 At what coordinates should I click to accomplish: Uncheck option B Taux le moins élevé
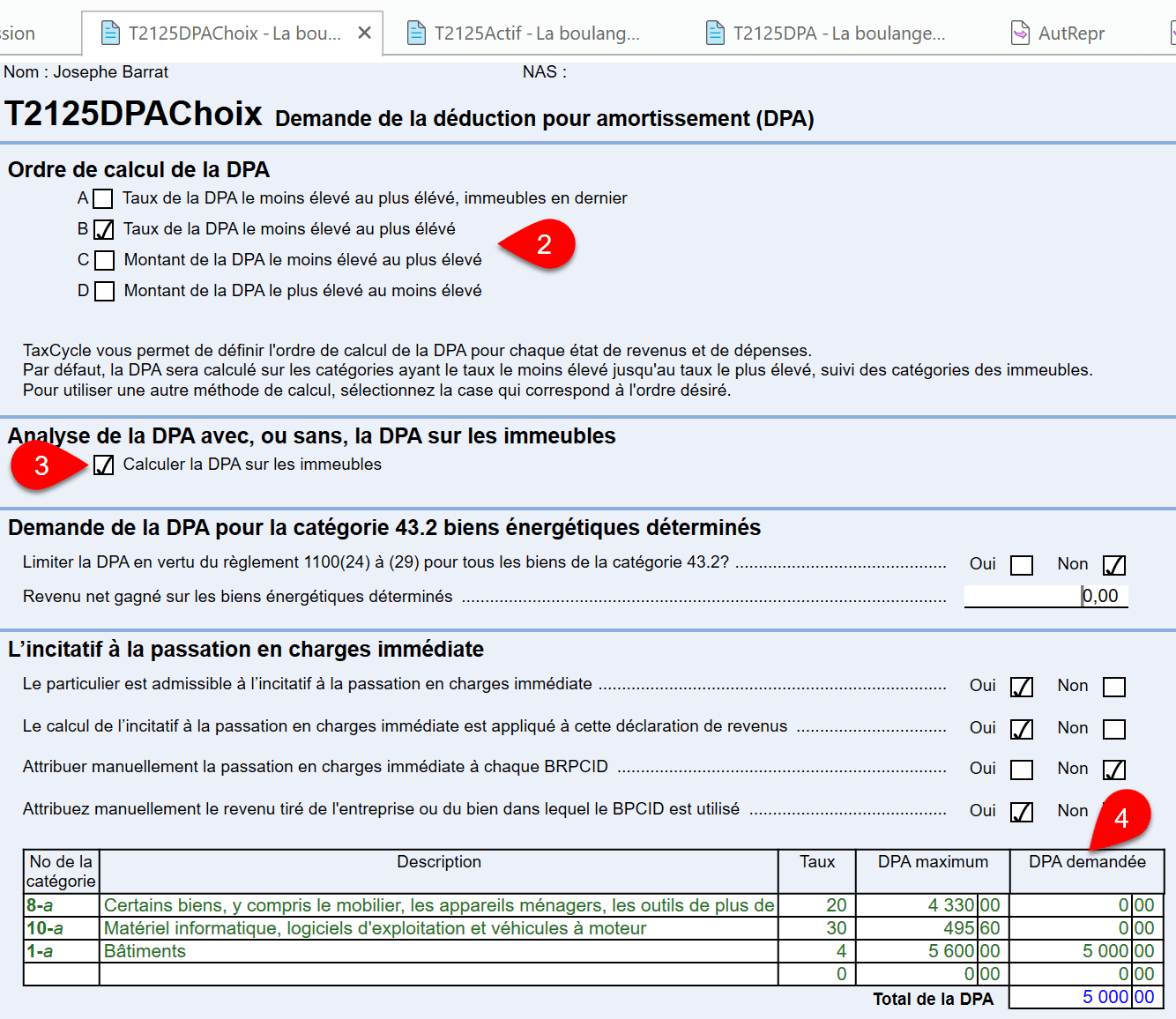click(x=104, y=230)
